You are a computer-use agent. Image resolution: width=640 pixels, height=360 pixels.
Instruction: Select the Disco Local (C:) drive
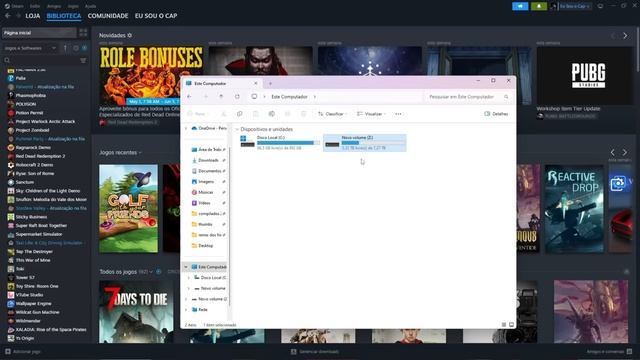pos(280,143)
